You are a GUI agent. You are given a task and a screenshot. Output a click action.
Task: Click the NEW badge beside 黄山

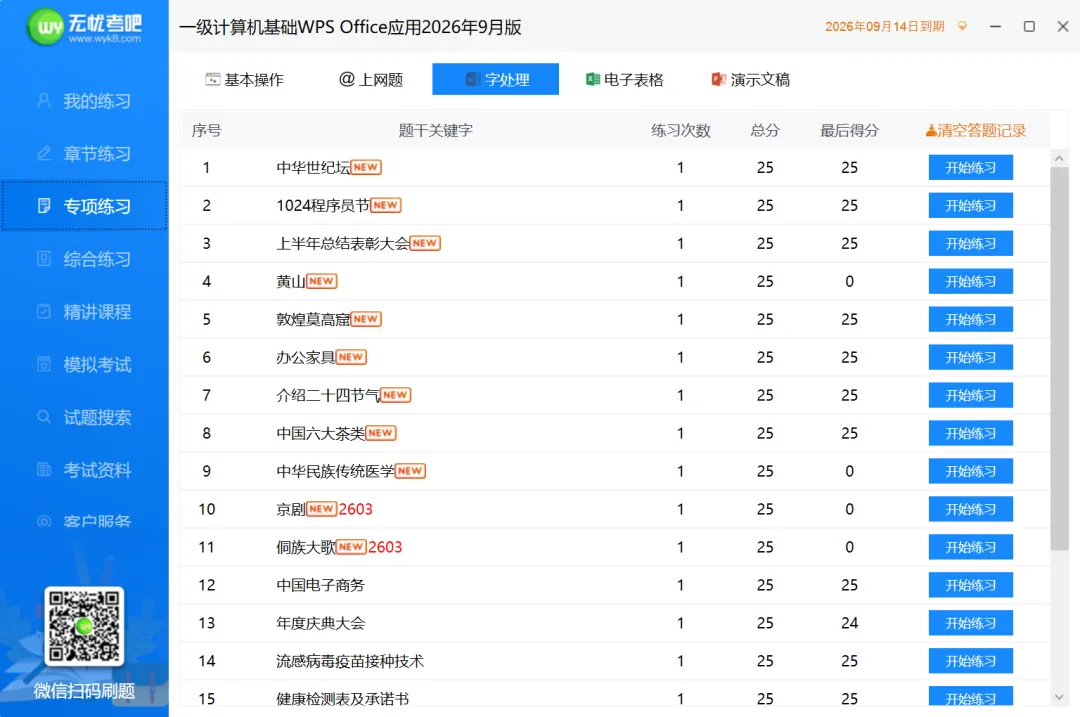pos(322,281)
